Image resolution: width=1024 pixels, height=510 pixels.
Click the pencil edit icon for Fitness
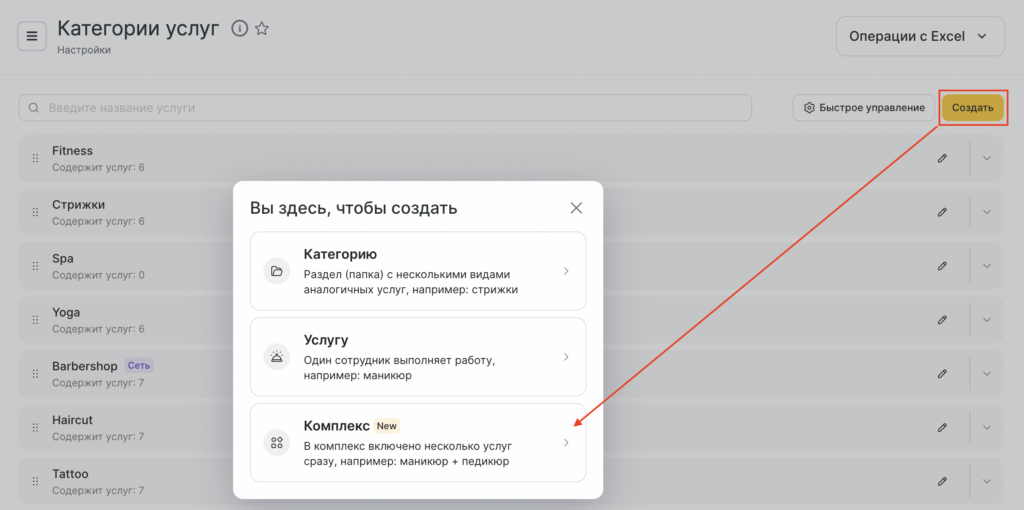[x=942, y=158]
